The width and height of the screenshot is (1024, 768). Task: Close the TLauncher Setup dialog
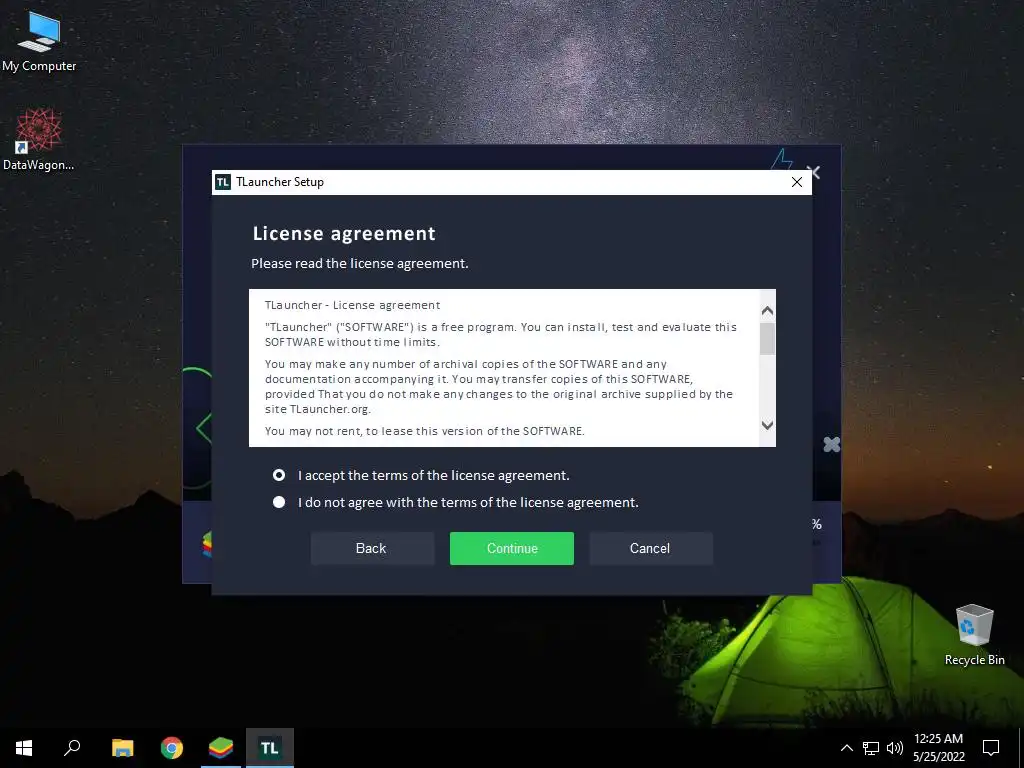[x=797, y=182]
